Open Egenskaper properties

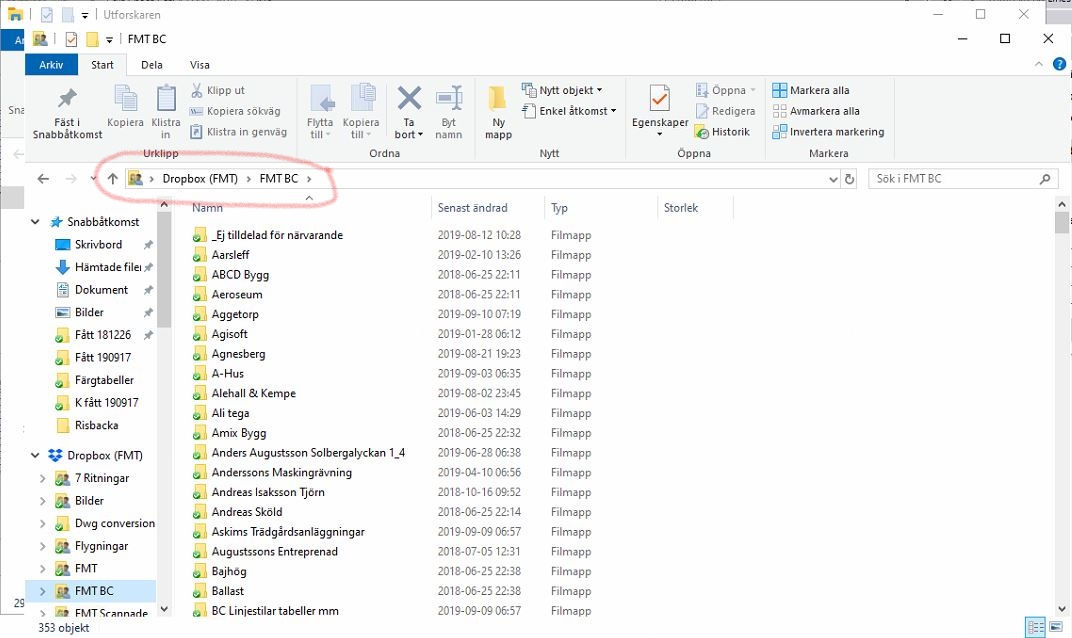pos(660,111)
